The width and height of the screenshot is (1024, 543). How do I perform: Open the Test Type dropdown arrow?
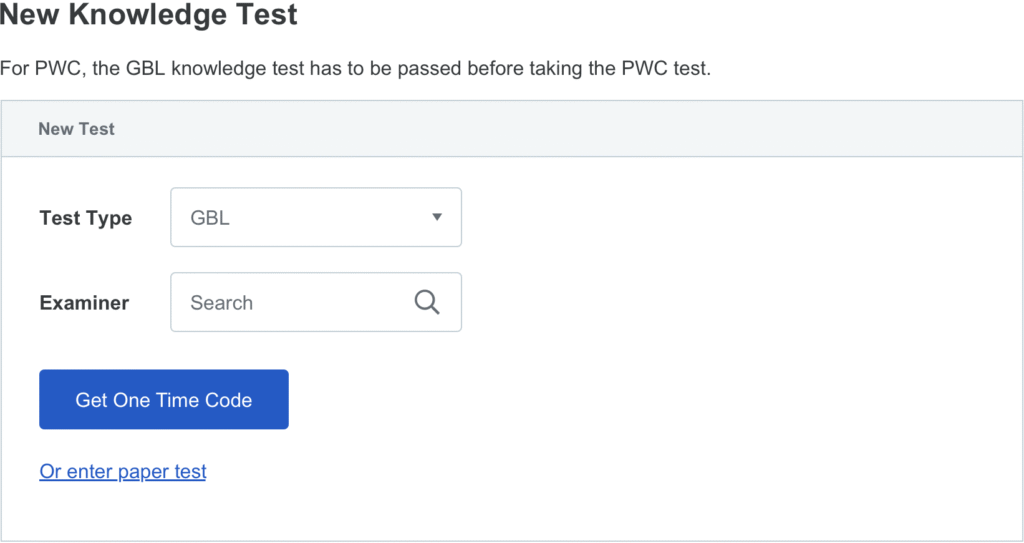pos(437,217)
